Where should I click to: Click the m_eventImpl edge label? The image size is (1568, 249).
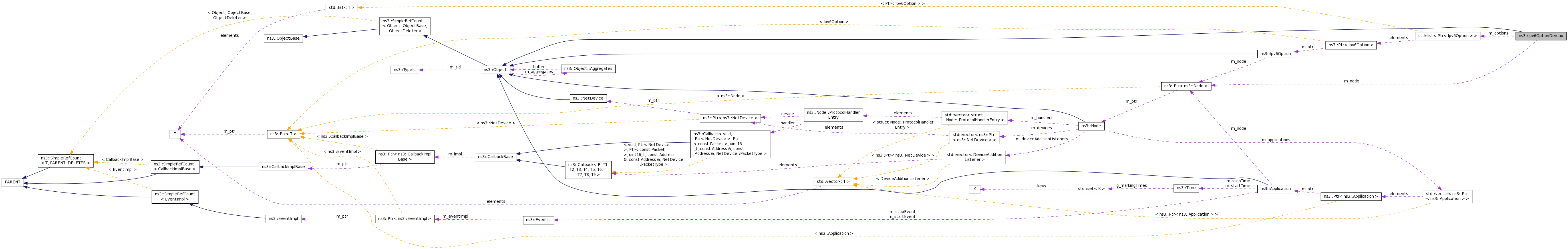[455, 216]
